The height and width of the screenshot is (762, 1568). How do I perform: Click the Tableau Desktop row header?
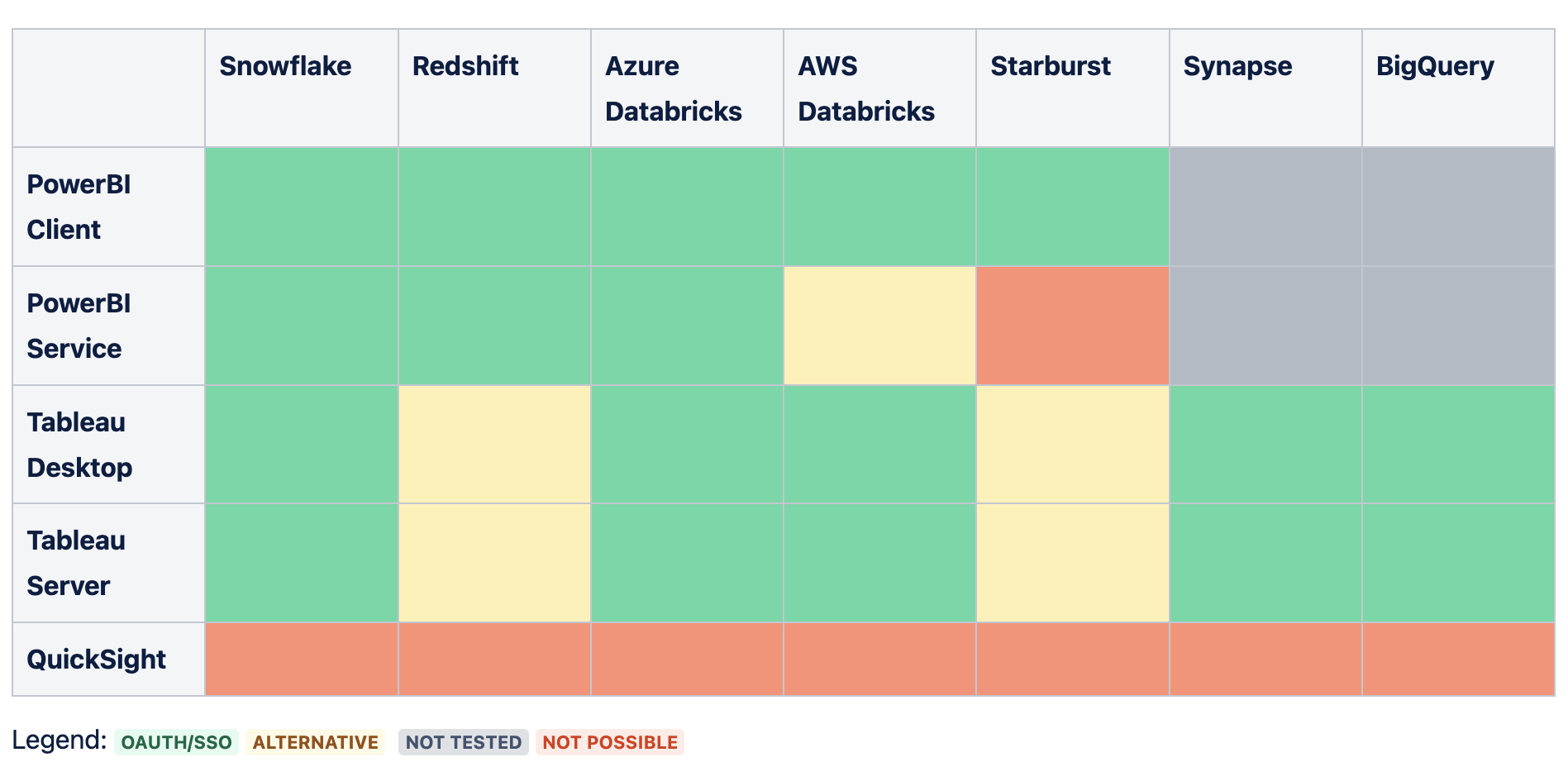tap(79, 445)
